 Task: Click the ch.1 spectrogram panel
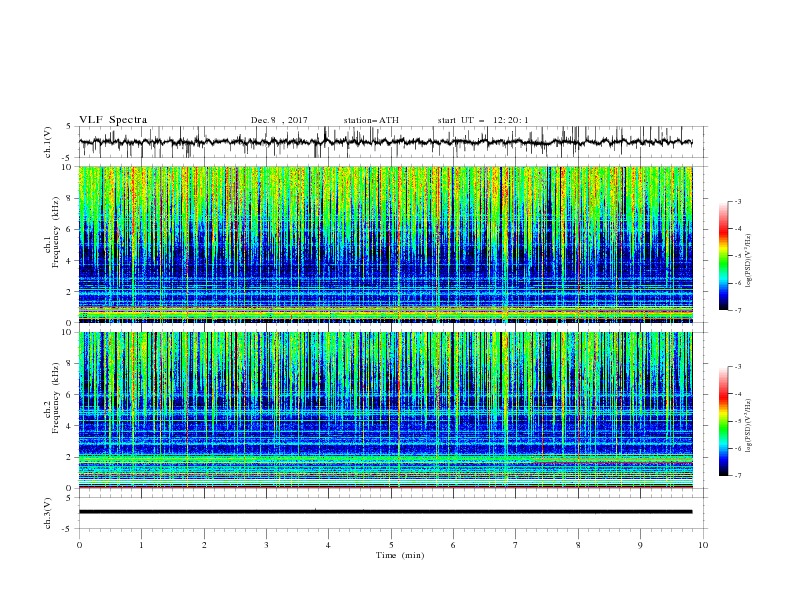[385, 244]
